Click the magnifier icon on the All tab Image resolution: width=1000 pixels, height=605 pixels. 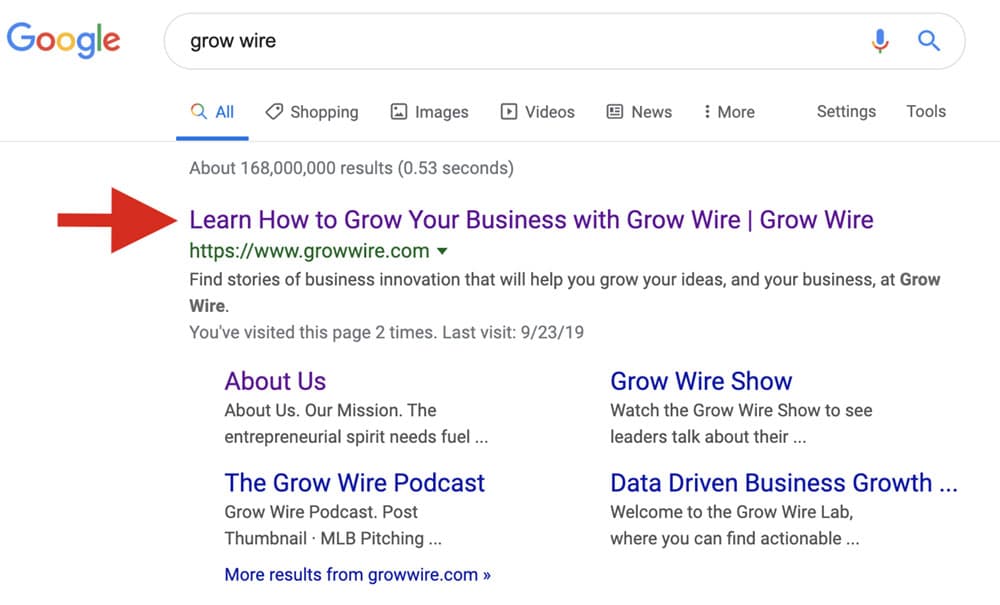199,112
